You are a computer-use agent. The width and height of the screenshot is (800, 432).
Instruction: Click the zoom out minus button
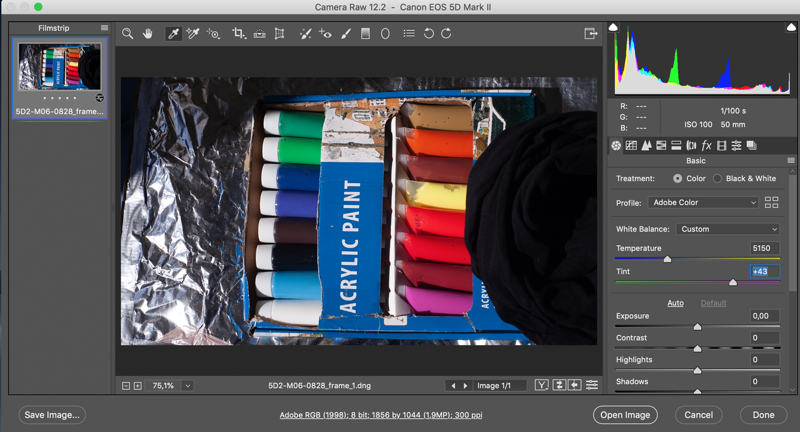click(x=126, y=386)
